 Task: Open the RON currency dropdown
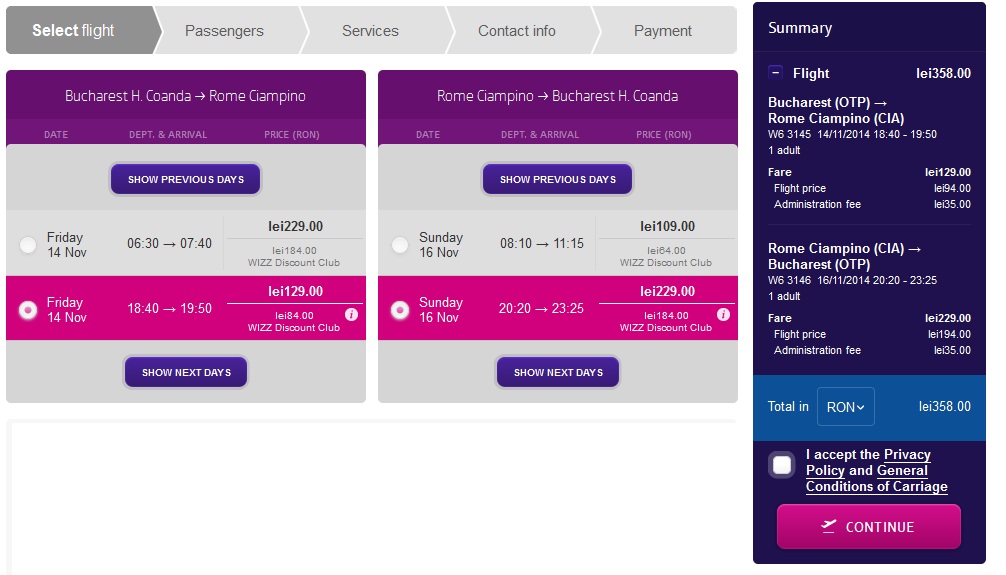(845, 407)
